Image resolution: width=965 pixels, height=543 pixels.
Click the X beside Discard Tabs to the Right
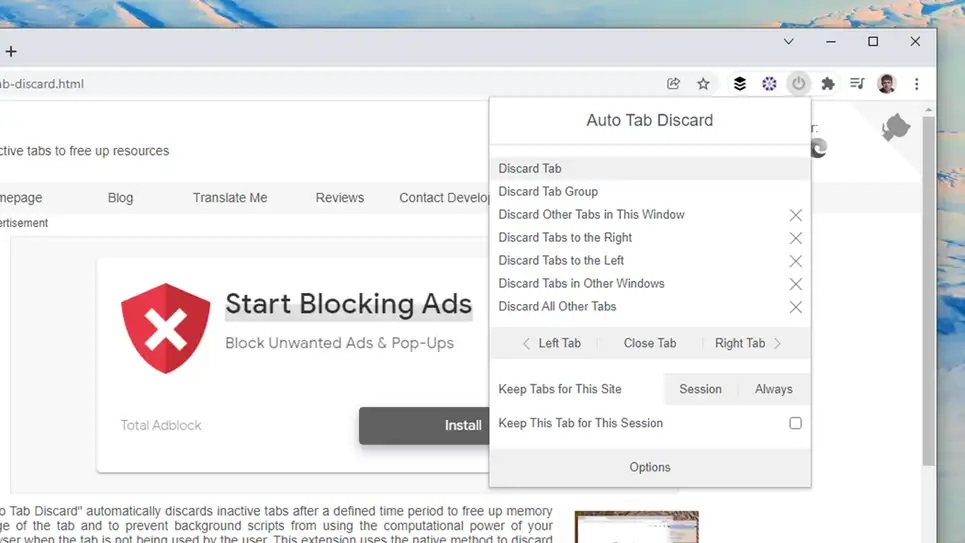[x=795, y=238]
